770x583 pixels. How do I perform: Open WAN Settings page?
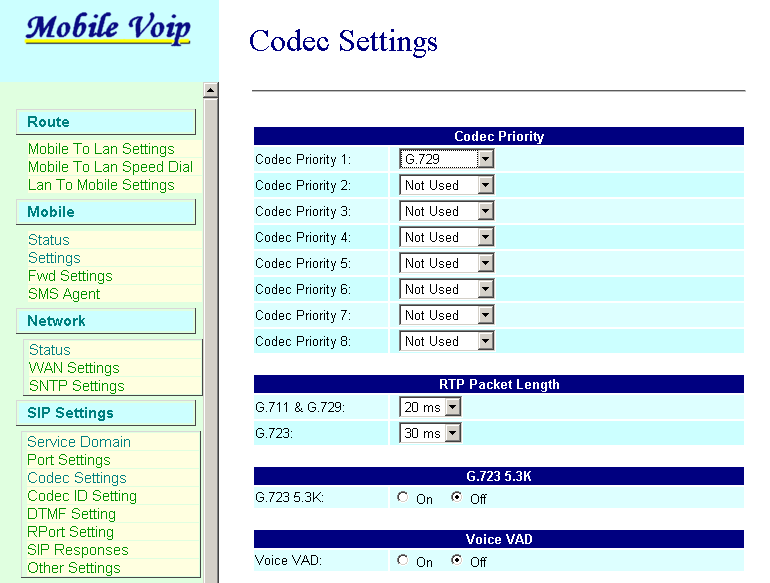click(x=74, y=368)
